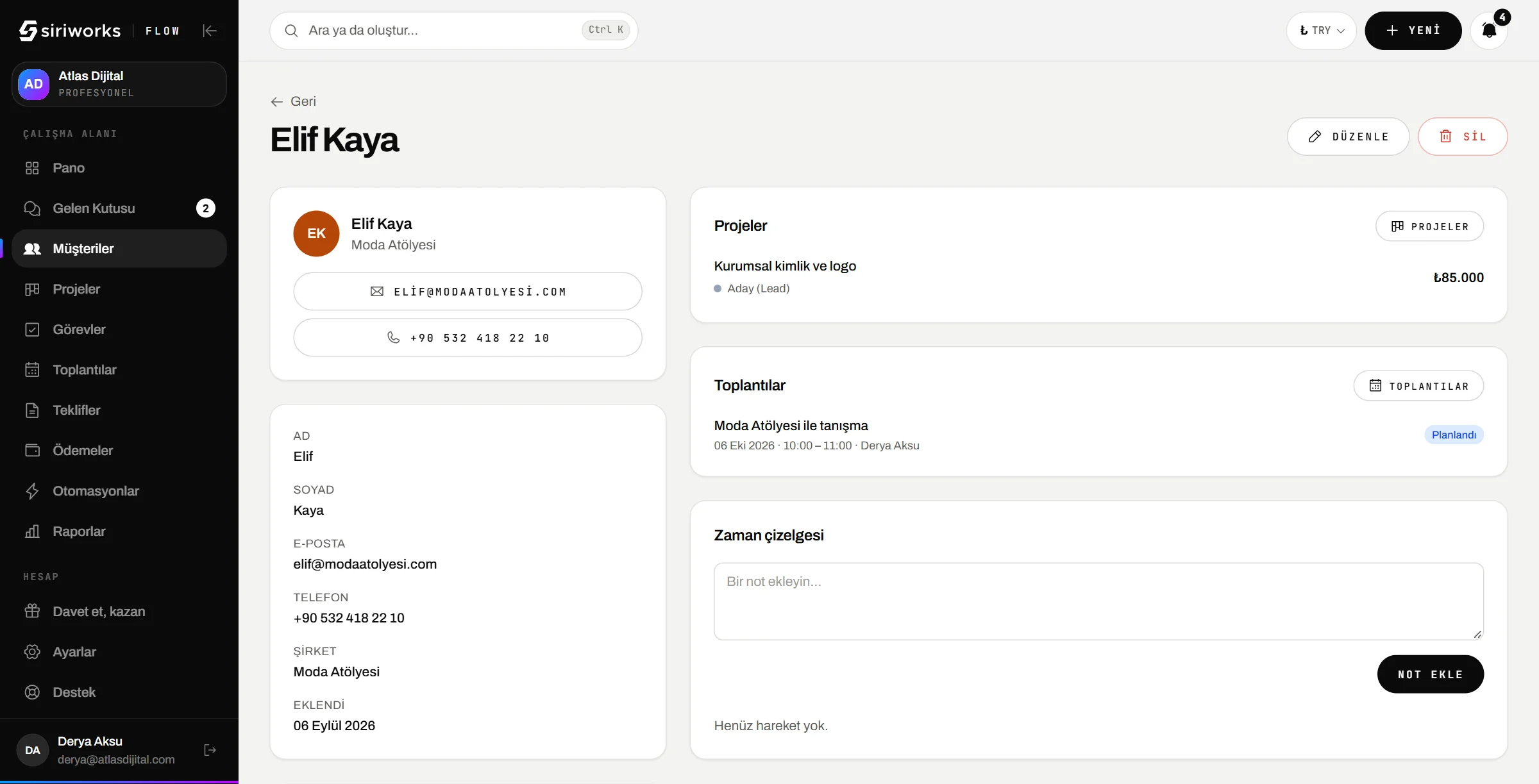Click the Atlas Dijital workspace switcher
The image size is (1539, 784).
tap(119, 84)
